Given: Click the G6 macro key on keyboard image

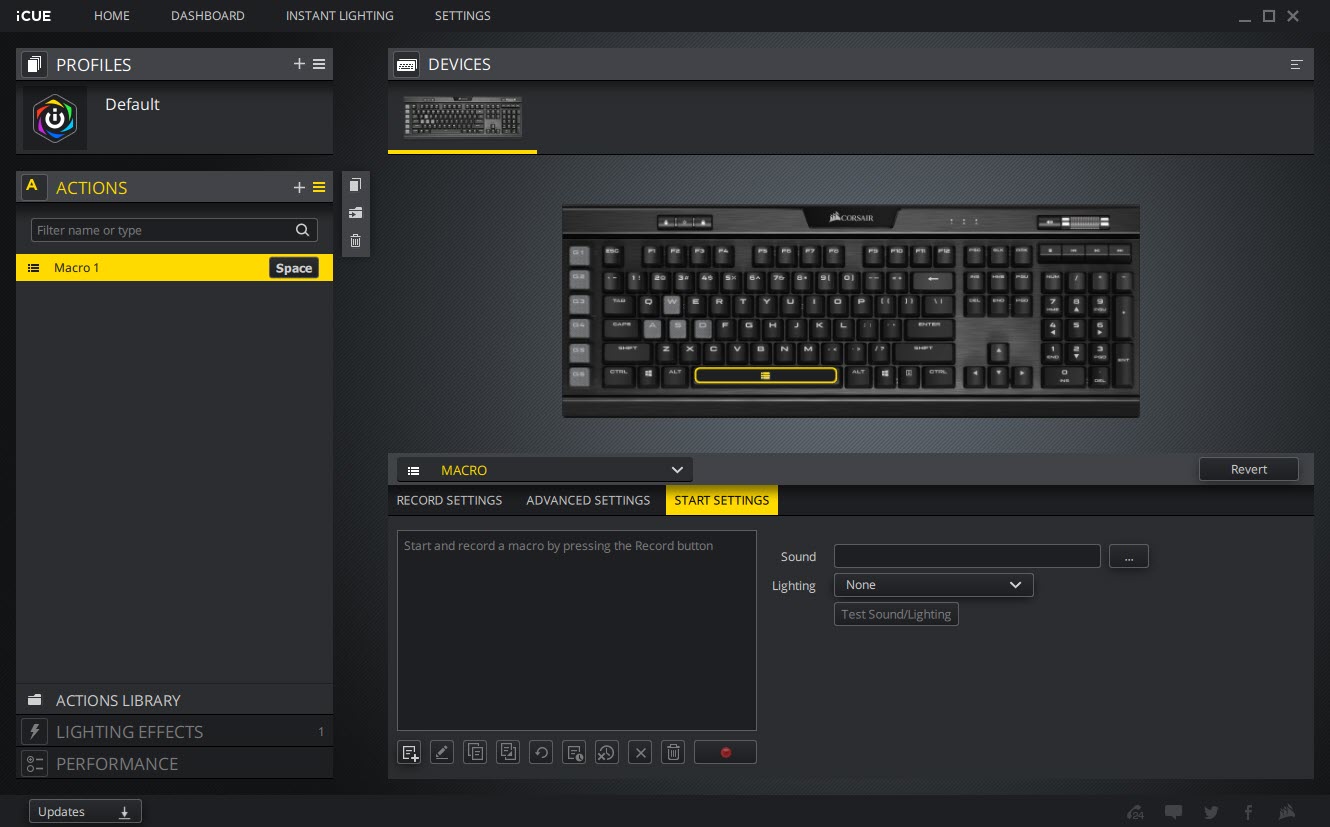Looking at the screenshot, I should point(579,376).
